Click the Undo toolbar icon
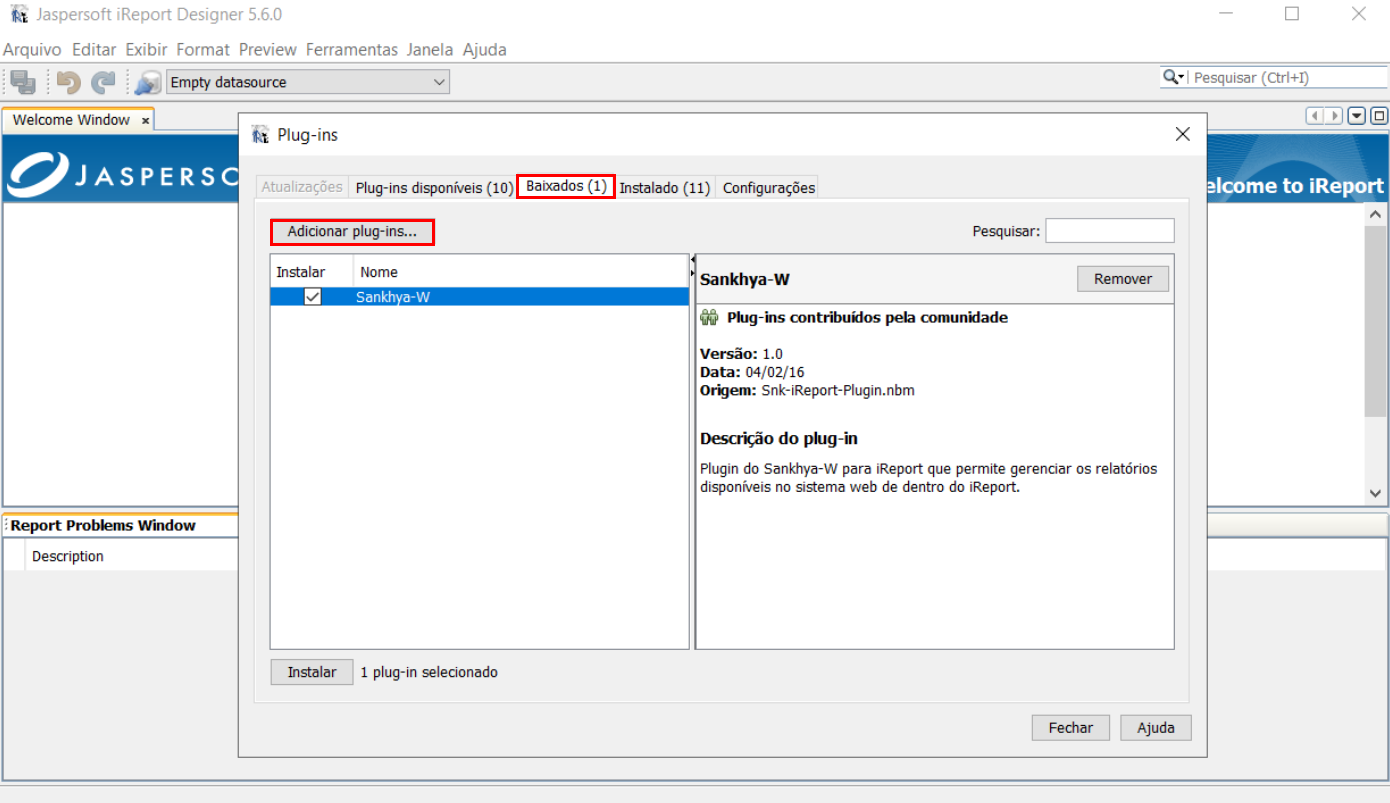The image size is (1390, 803). (x=68, y=83)
